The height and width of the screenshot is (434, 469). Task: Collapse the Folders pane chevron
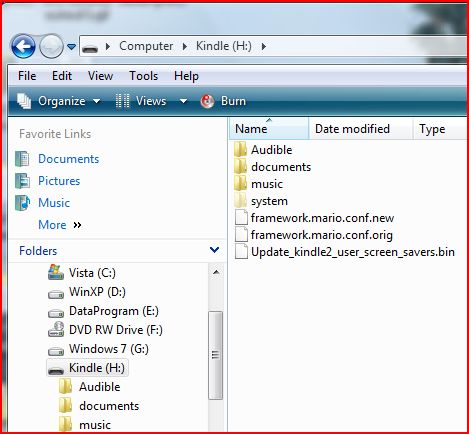214,250
